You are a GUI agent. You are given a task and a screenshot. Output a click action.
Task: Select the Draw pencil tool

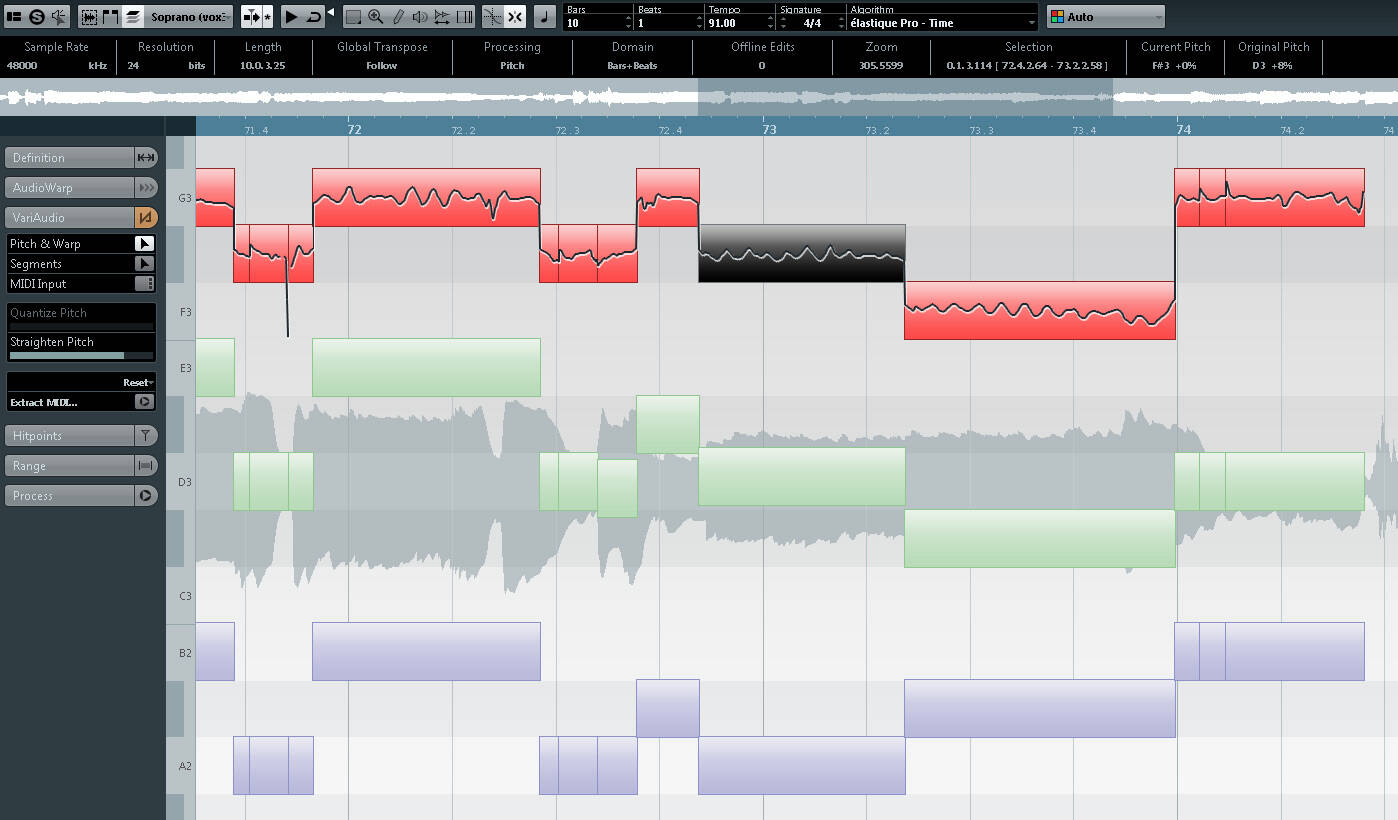(x=398, y=16)
